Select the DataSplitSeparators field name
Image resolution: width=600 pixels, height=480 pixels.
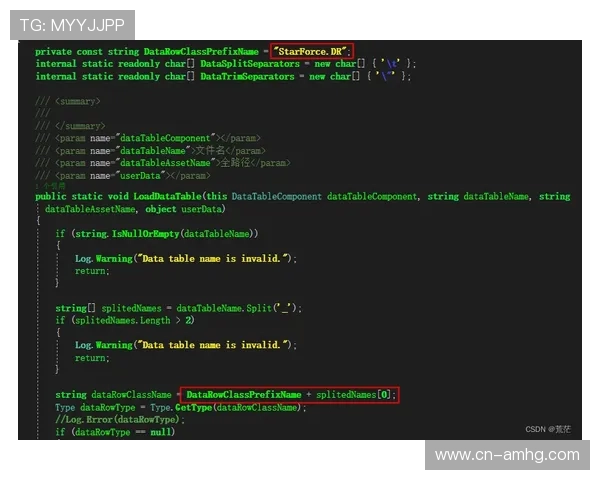pos(250,64)
